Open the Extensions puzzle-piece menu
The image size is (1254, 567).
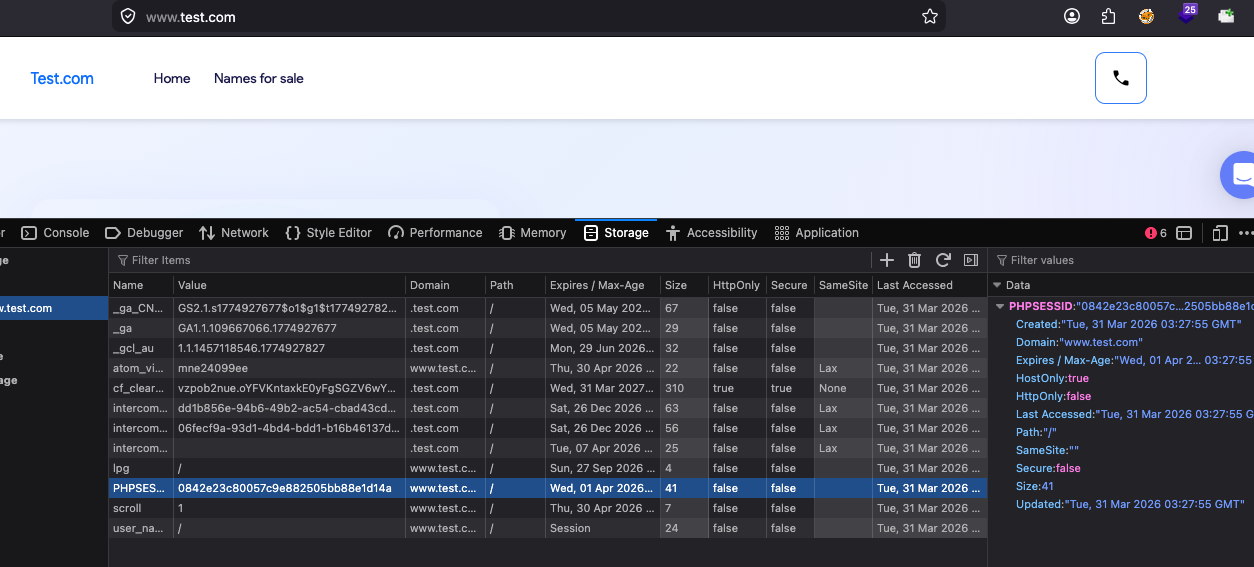pos(1108,16)
